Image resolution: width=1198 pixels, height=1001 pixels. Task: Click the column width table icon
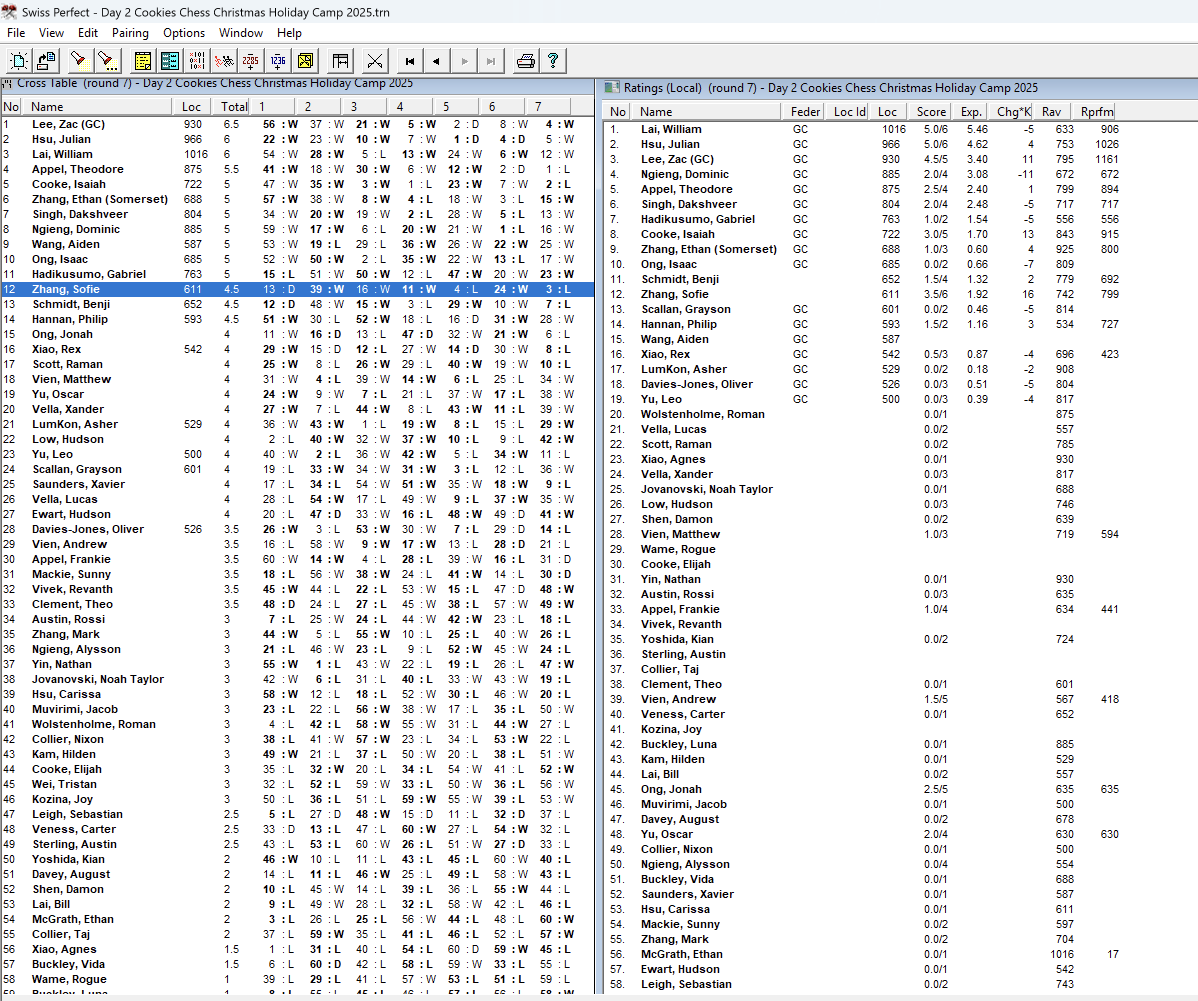341,60
